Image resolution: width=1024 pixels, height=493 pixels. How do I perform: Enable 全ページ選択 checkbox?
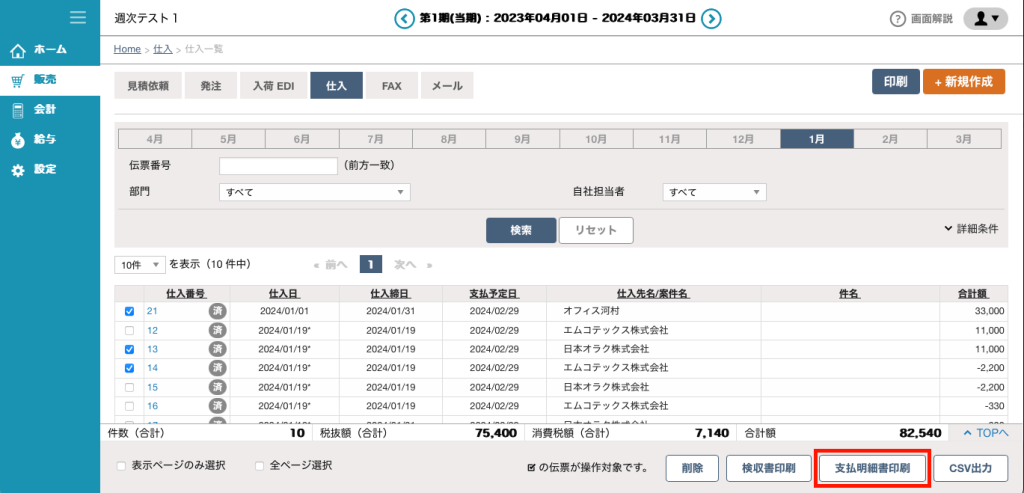(260, 466)
